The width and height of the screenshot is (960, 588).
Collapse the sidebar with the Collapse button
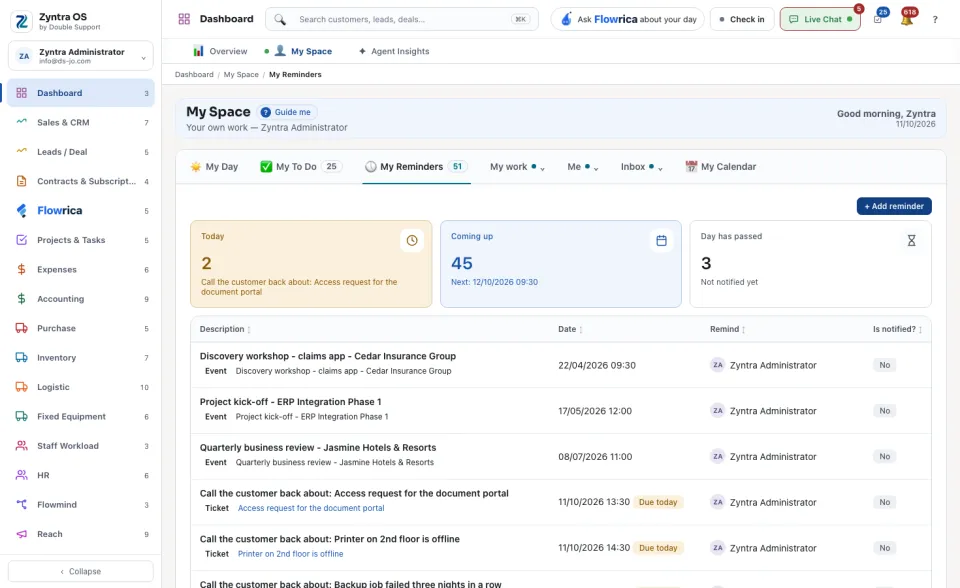[x=81, y=571]
